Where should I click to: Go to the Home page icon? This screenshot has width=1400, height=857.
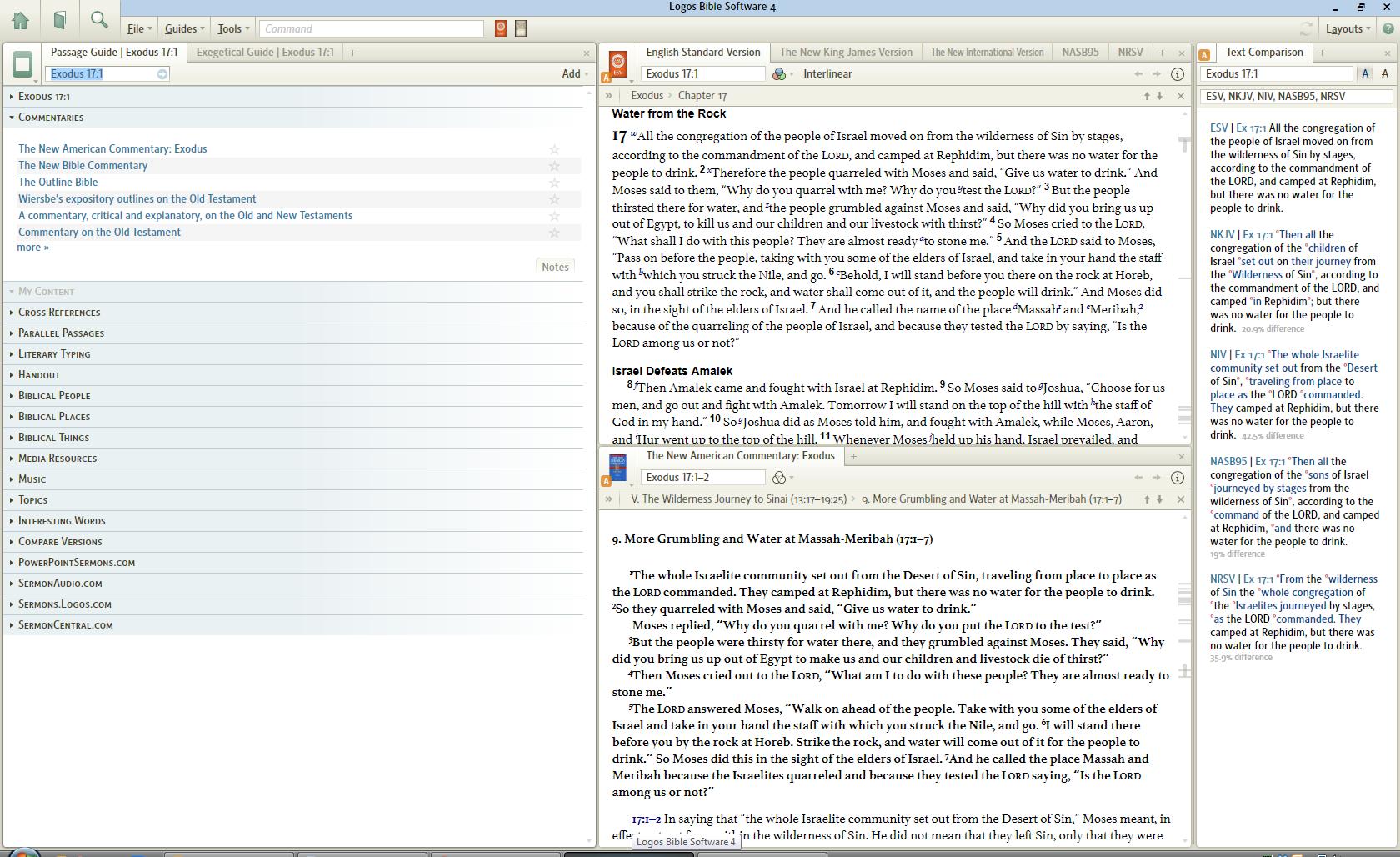coord(20,20)
